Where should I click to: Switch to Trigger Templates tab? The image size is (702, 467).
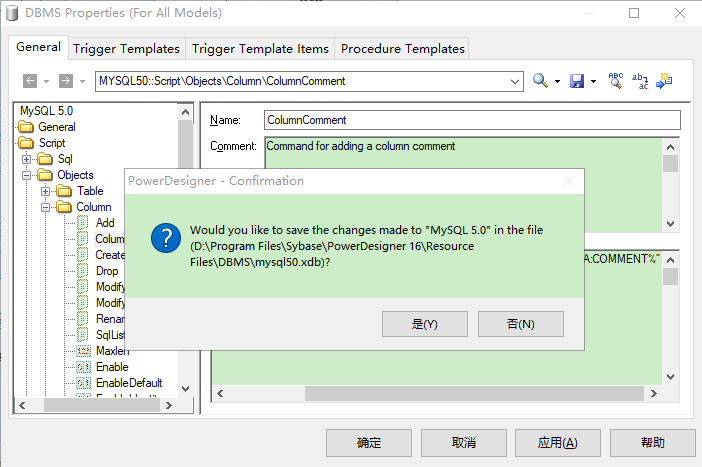(126, 48)
